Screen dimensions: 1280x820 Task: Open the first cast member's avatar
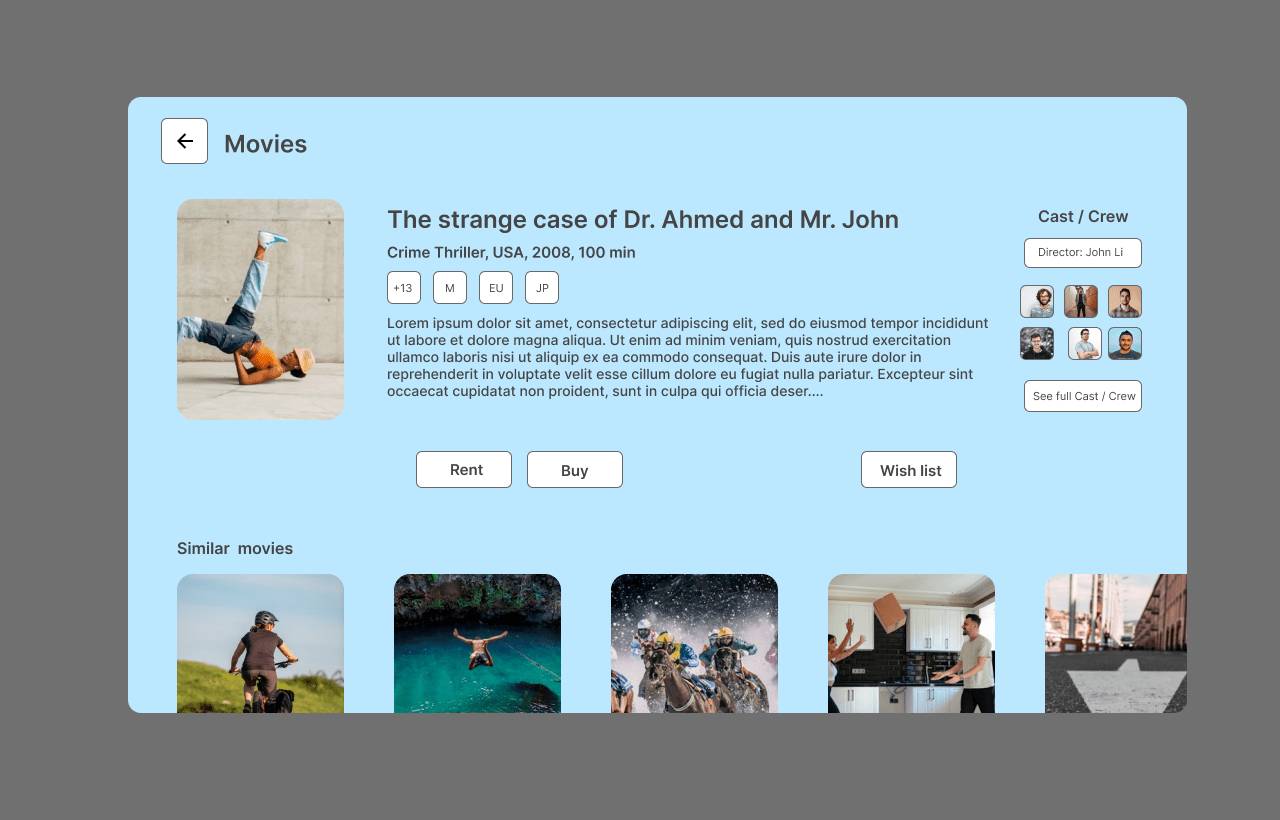pos(1037,301)
